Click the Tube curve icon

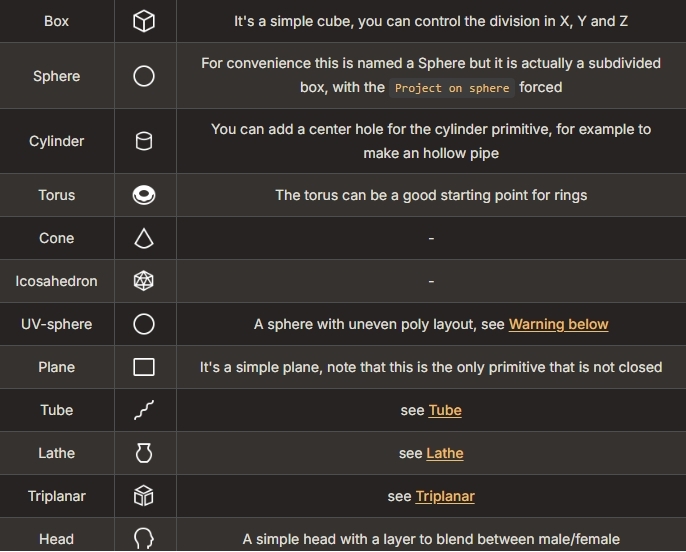click(144, 410)
